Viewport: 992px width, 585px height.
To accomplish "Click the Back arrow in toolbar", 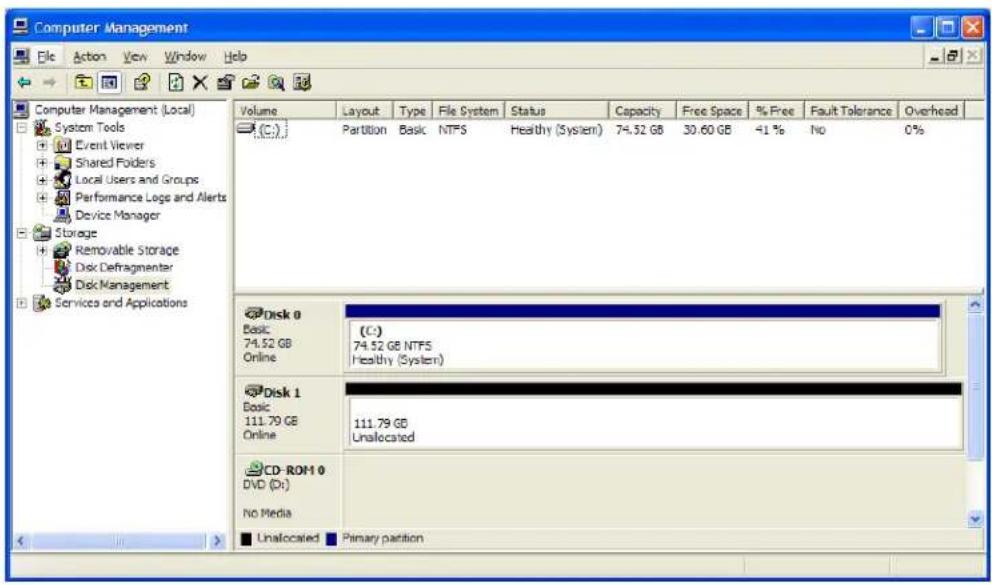I will [24, 82].
